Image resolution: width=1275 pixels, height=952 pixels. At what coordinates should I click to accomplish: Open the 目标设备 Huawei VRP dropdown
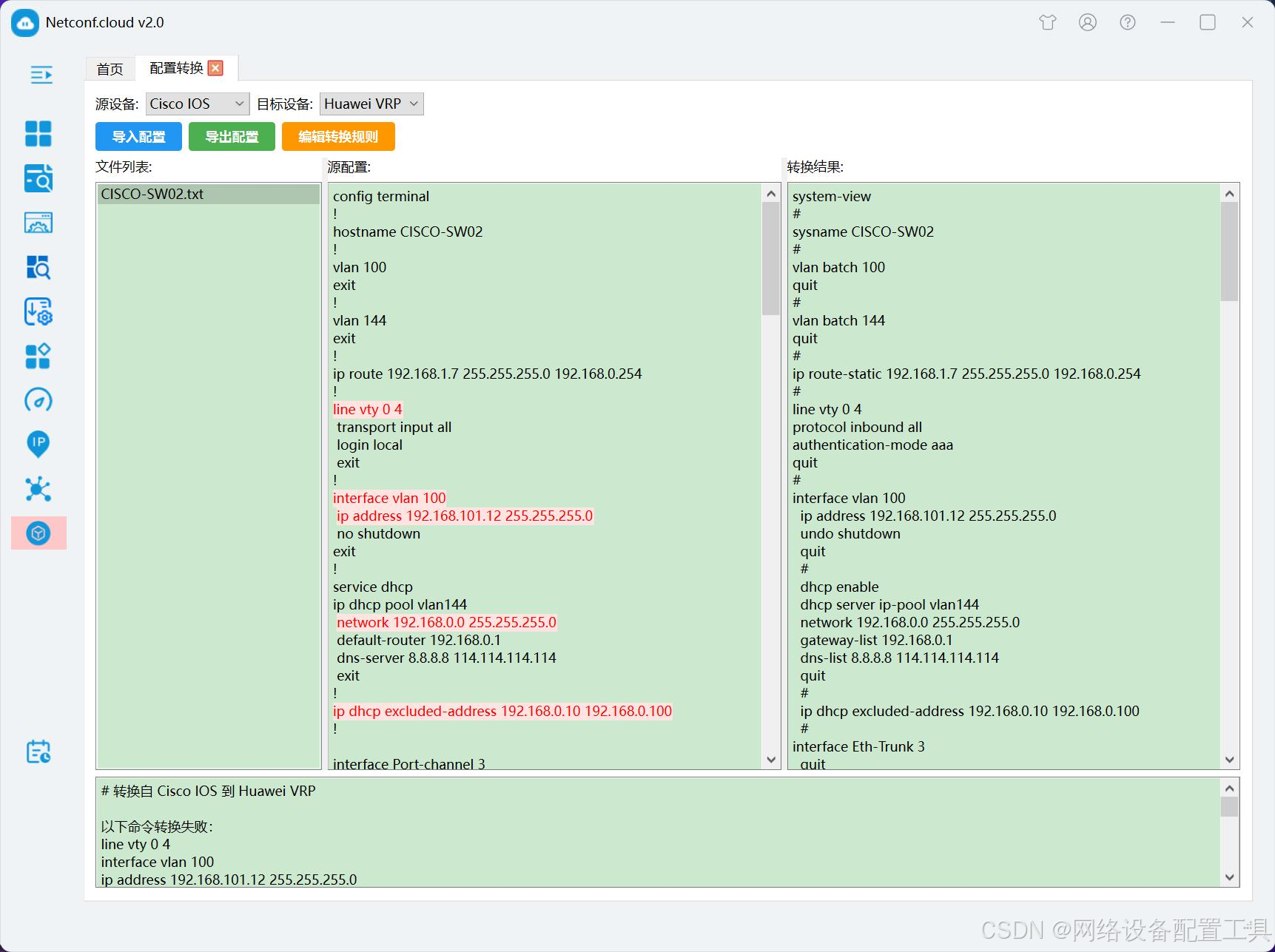point(371,104)
